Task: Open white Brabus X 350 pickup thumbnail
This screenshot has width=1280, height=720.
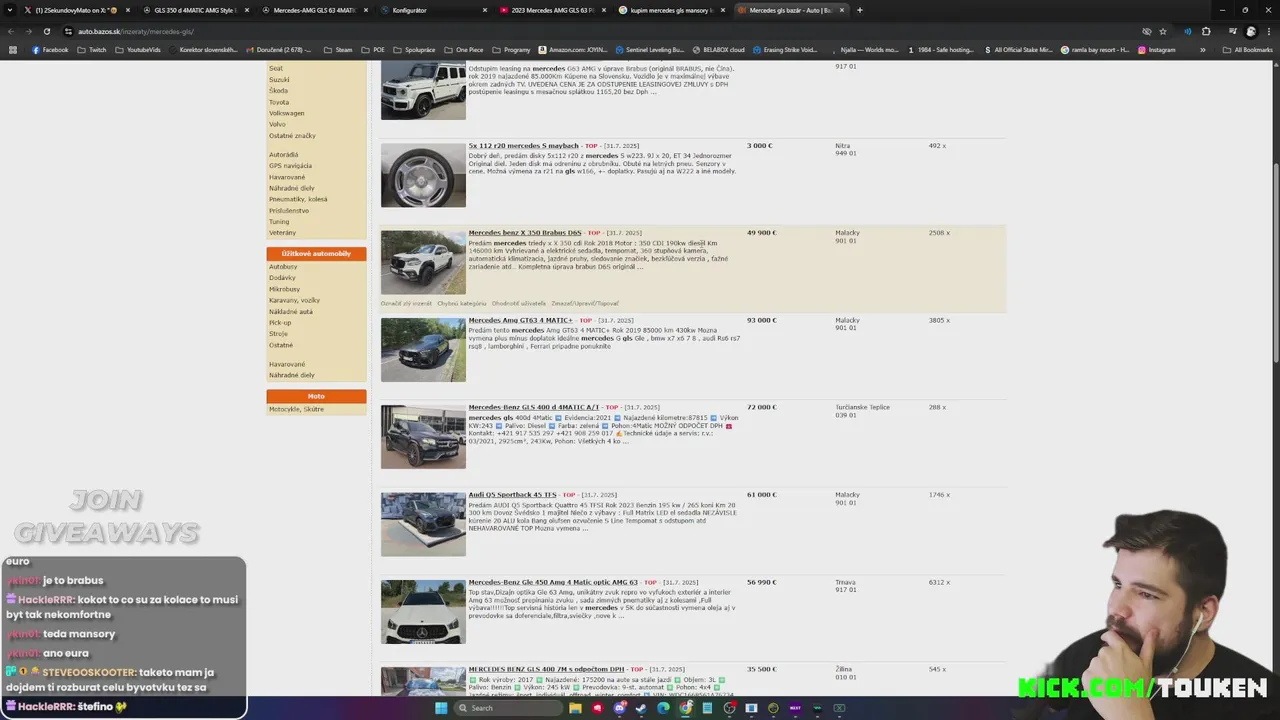Action: [x=423, y=262]
